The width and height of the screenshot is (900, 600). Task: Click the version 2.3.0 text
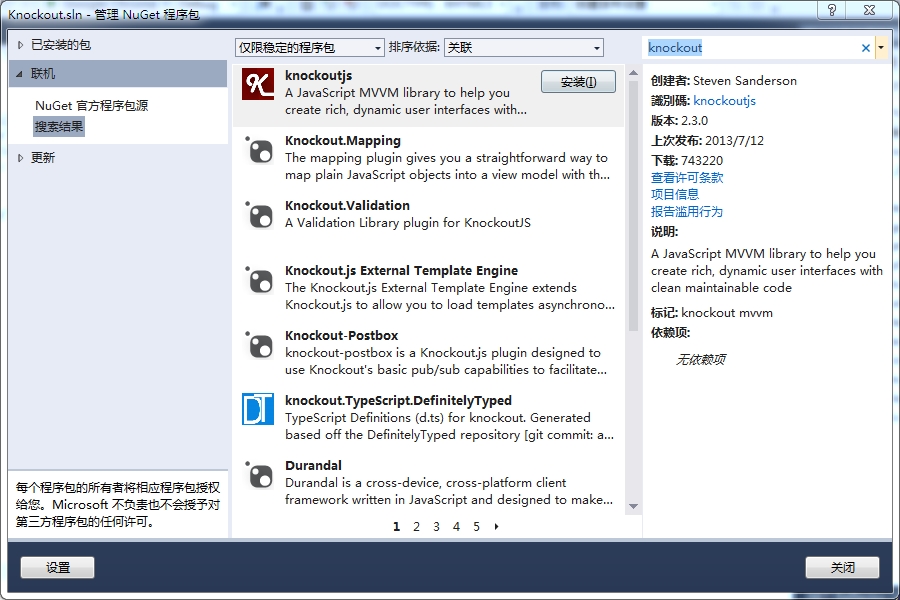click(x=695, y=121)
